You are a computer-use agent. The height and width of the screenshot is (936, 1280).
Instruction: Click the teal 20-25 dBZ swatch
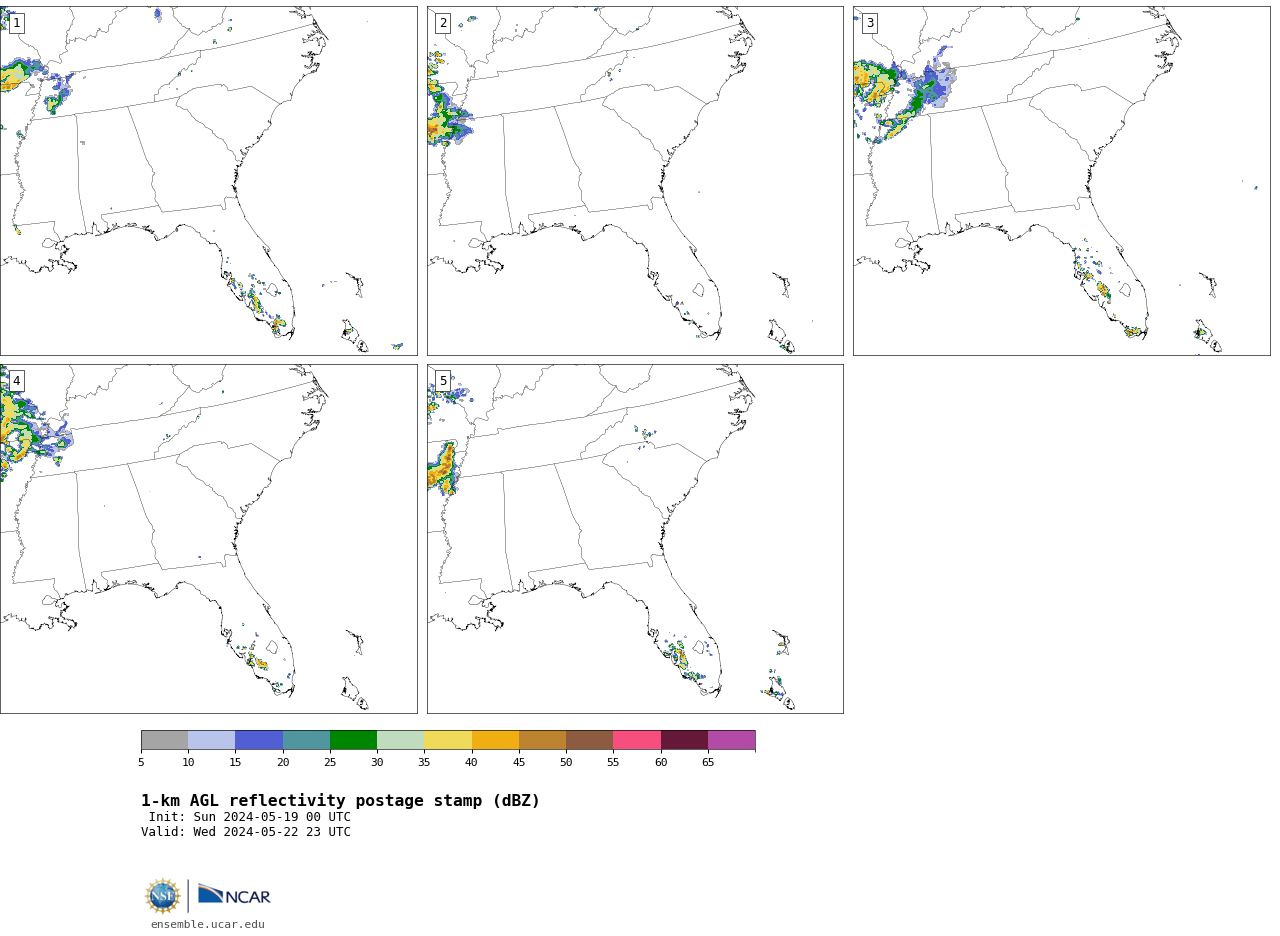[x=306, y=740]
